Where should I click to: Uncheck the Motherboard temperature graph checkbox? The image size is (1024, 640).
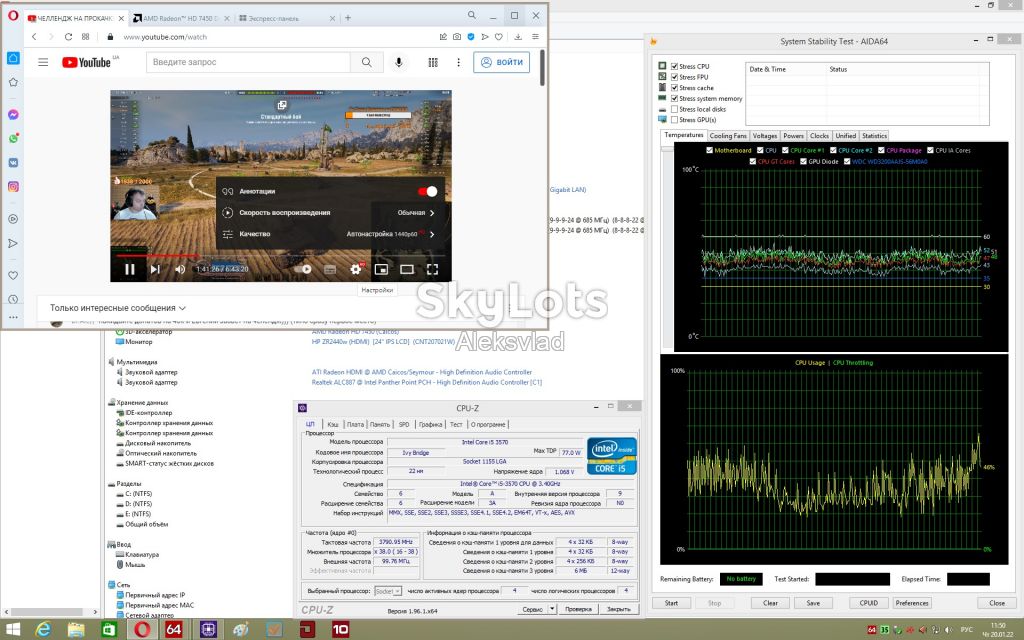pos(709,150)
